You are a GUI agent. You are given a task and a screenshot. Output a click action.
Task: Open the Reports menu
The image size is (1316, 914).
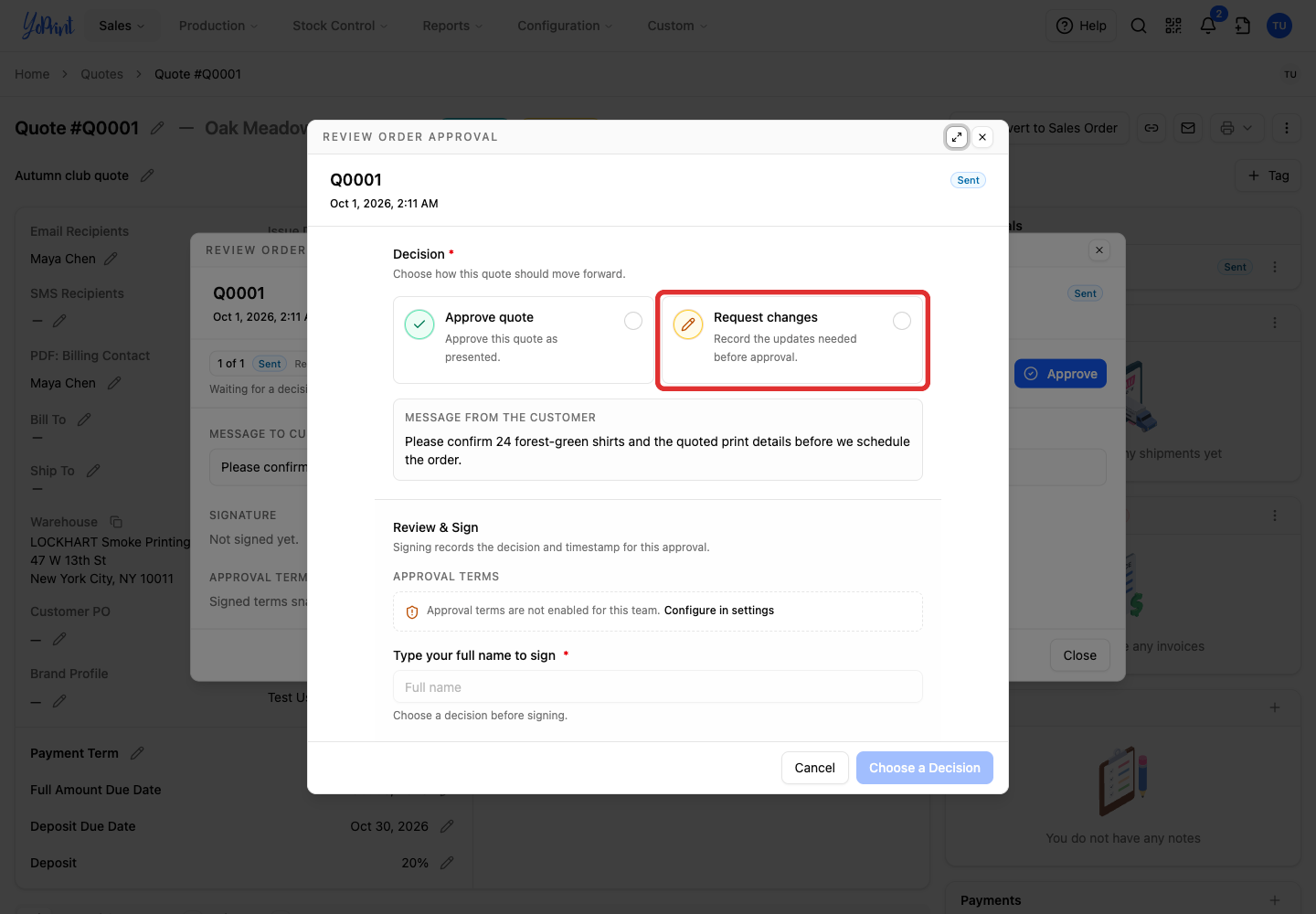[452, 26]
